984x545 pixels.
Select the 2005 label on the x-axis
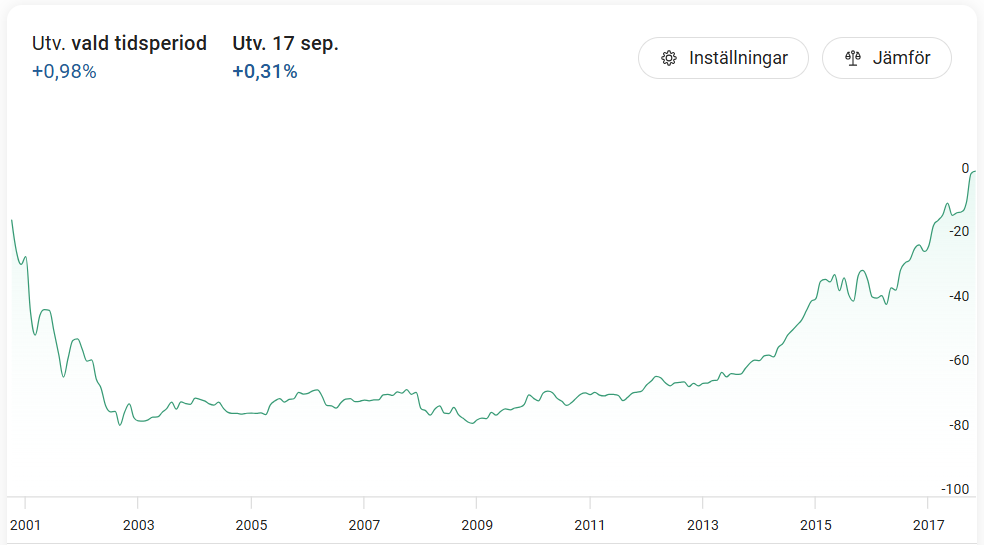pyautogui.click(x=251, y=525)
